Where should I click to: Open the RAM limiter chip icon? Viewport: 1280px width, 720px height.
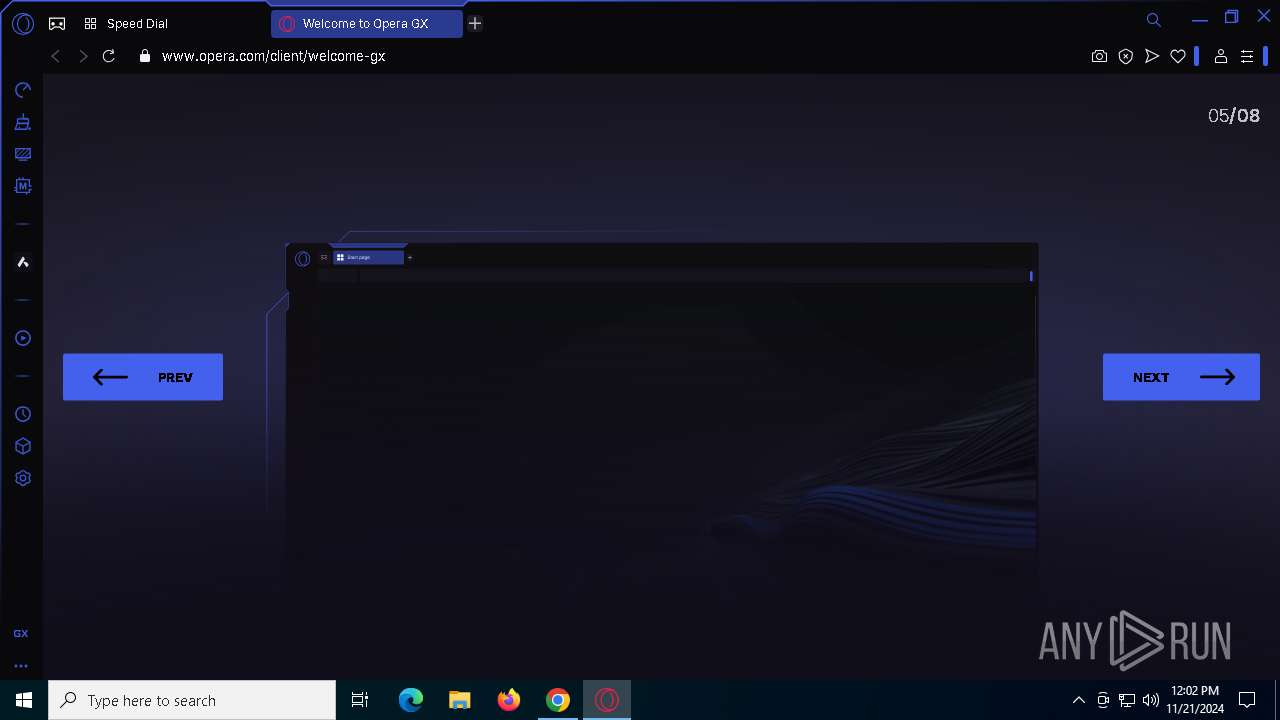22,186
